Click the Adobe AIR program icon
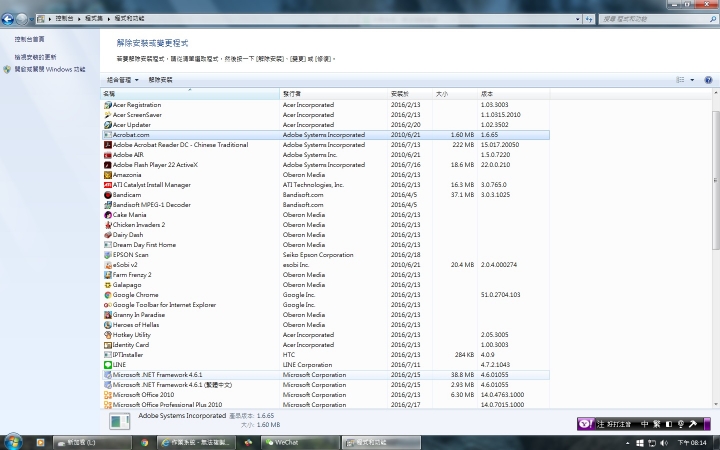Viewport: 720px width, 450px height. pyautogui.click(x=108, y=155)
